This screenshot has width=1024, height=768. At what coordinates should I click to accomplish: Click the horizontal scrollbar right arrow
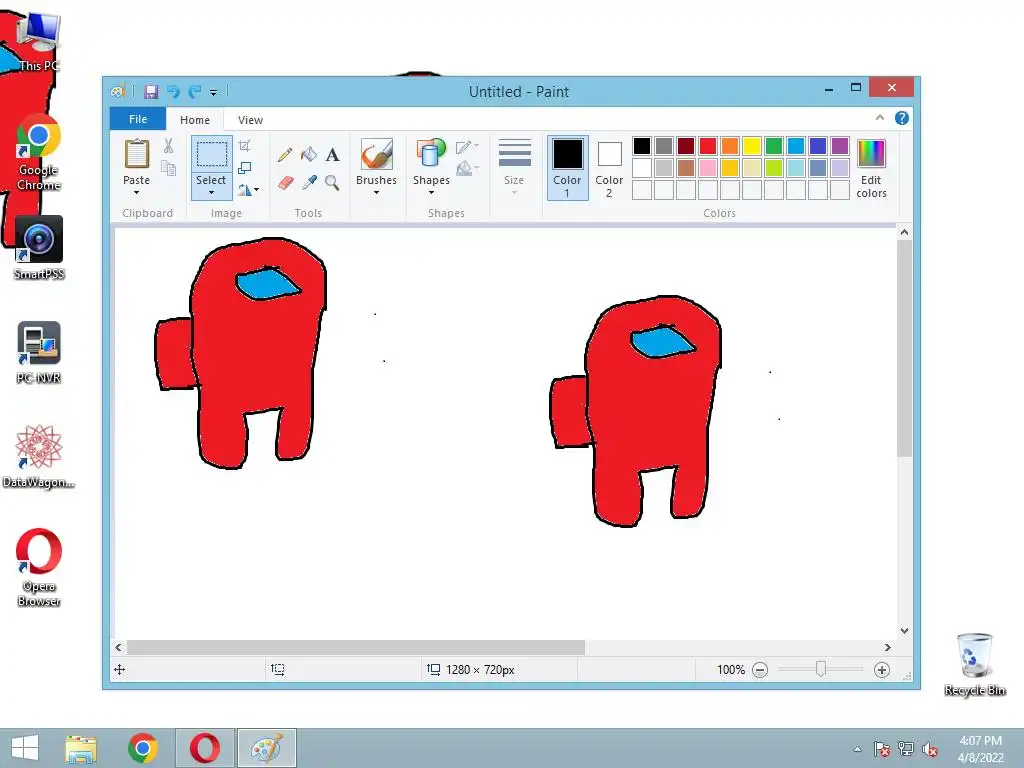tap(888, 647)
